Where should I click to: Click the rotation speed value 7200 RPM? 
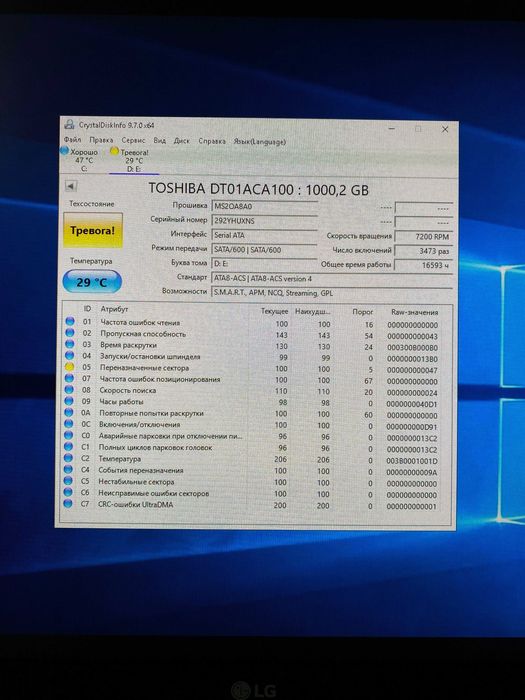[x=424, y=237]
